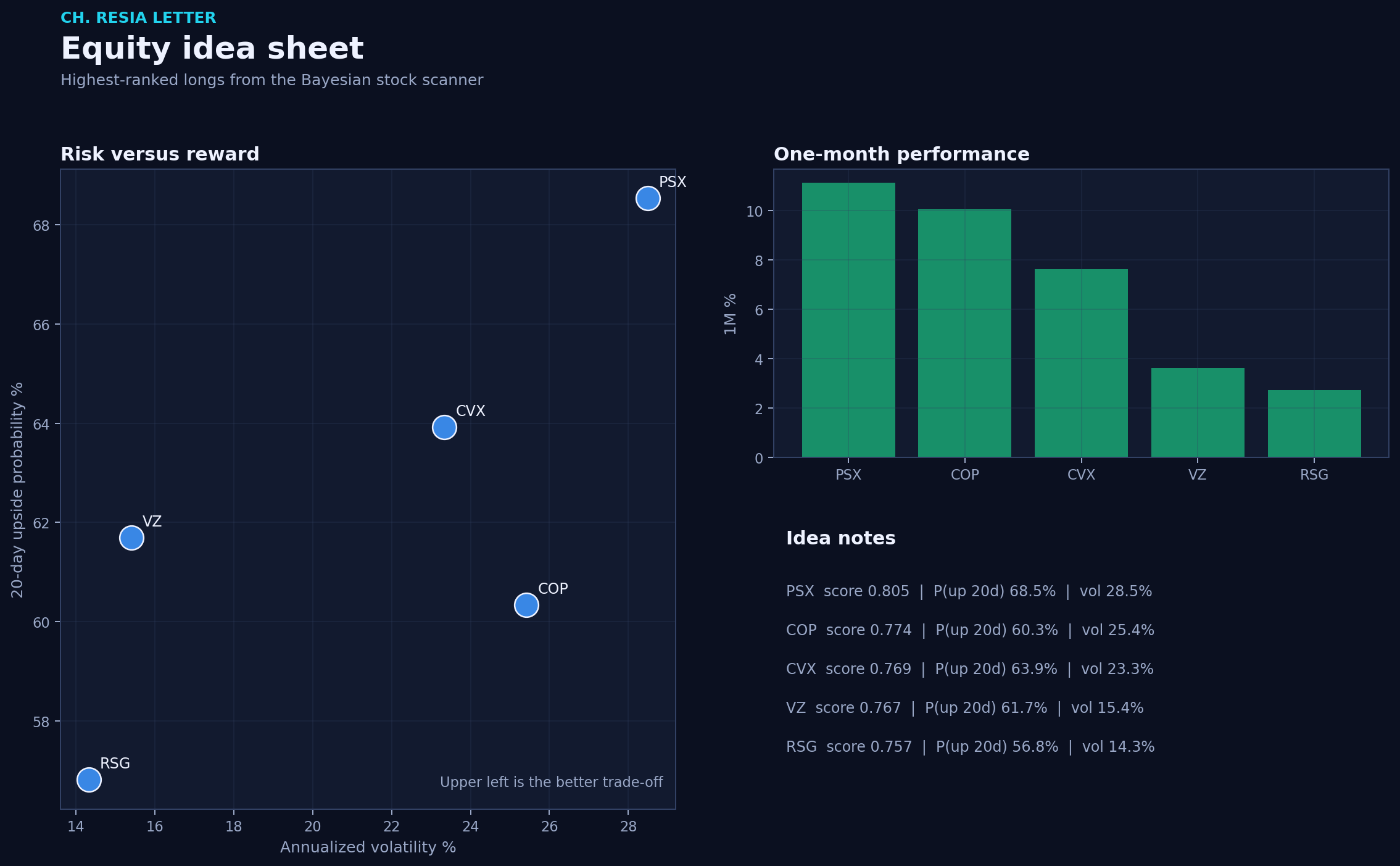The image size is (1400, 866).
Task: Click the 'One-month performance' chart title
Action: [x=901, y=154]
